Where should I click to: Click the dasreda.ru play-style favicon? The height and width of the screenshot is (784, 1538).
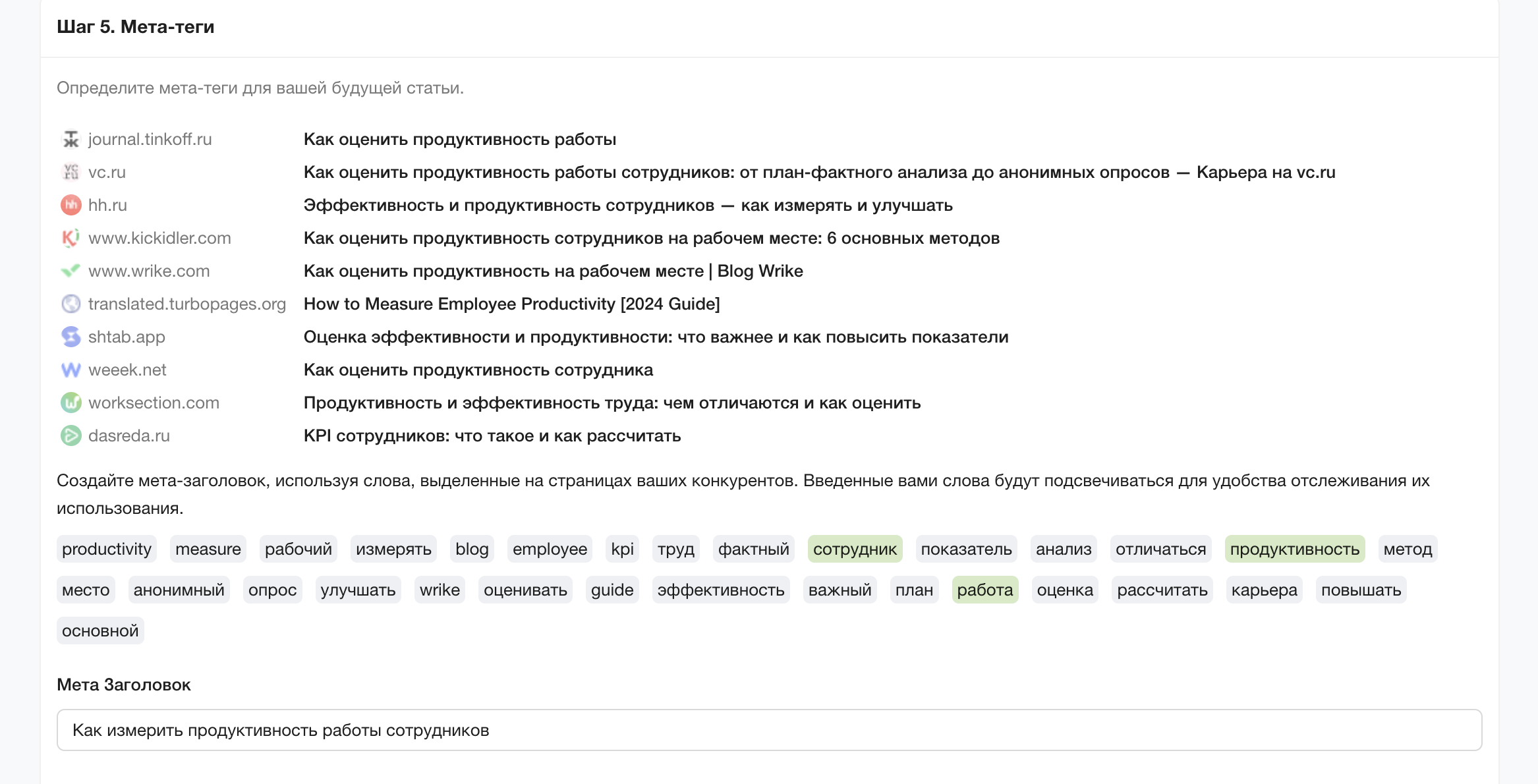click(71, 435)
